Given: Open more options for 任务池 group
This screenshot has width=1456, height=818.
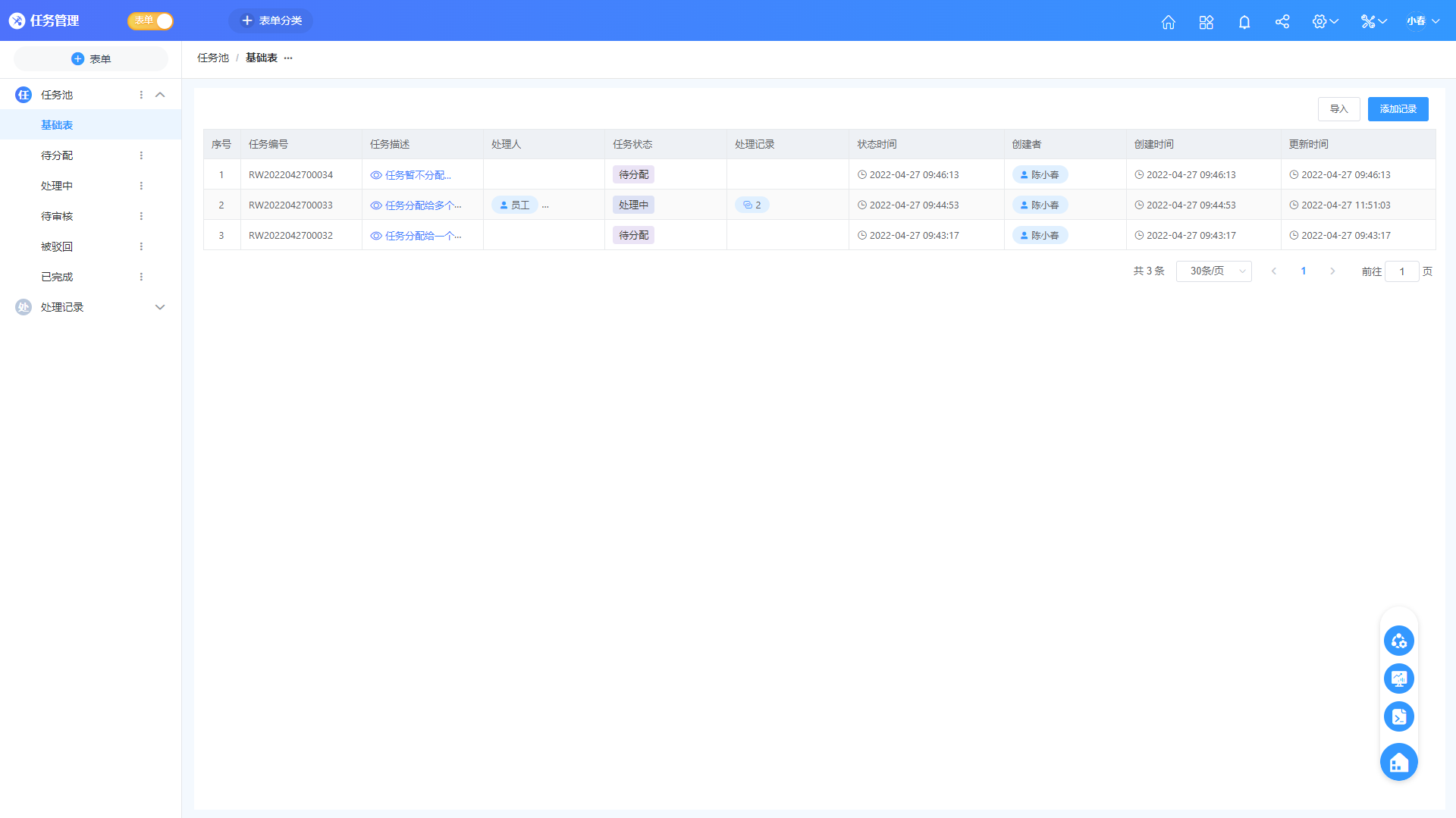Looking at the screenshot, I should click(x=141, y=95).
